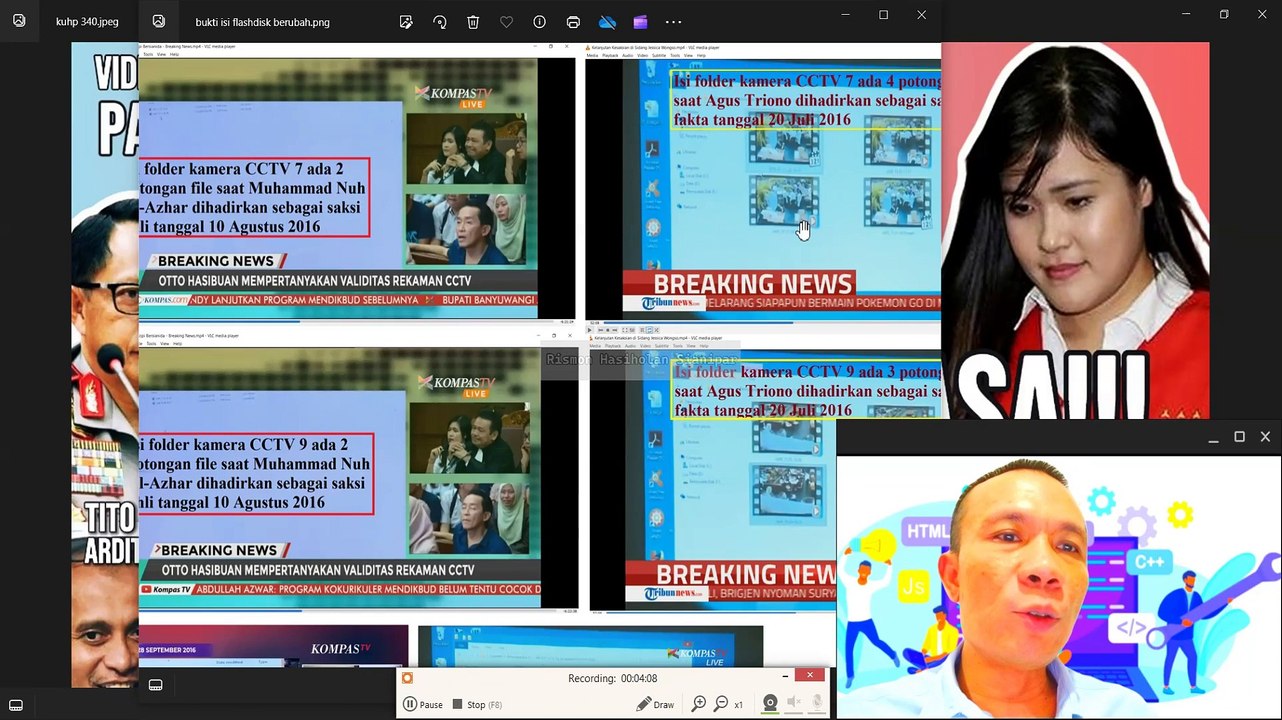The image size is (1282, 720).
Task: Zoom in with the recorder magnifier plus
Action: click(699, 704)
